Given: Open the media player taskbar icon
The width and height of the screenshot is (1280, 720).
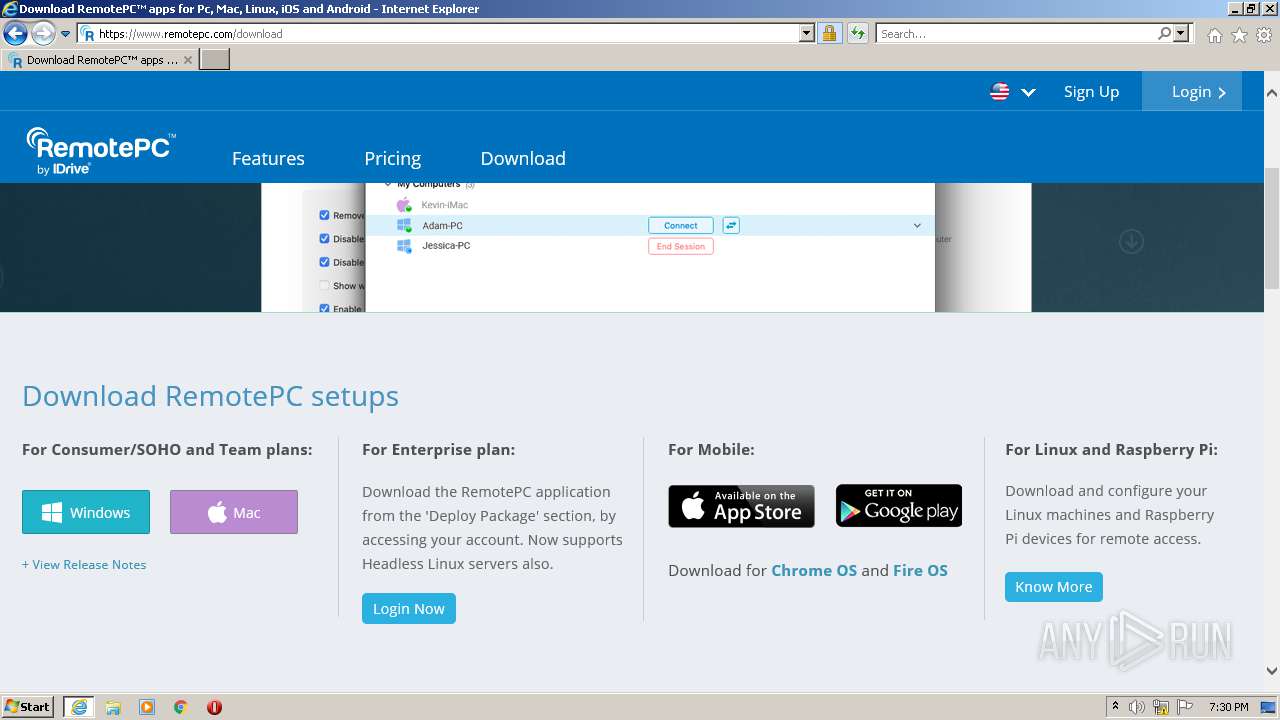Looking at the screenshot, I should tap(147, 707).
